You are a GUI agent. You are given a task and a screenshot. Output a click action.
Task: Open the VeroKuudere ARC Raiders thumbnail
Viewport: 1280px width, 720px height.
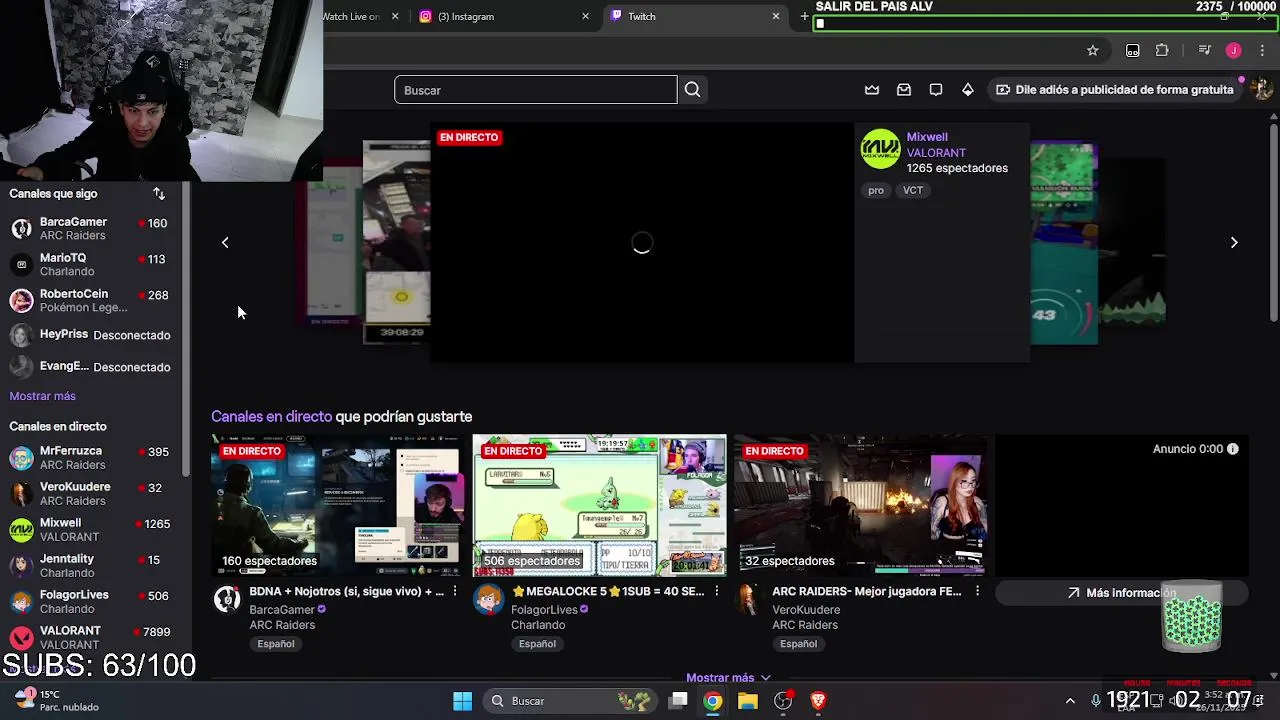tap(861, 505)
